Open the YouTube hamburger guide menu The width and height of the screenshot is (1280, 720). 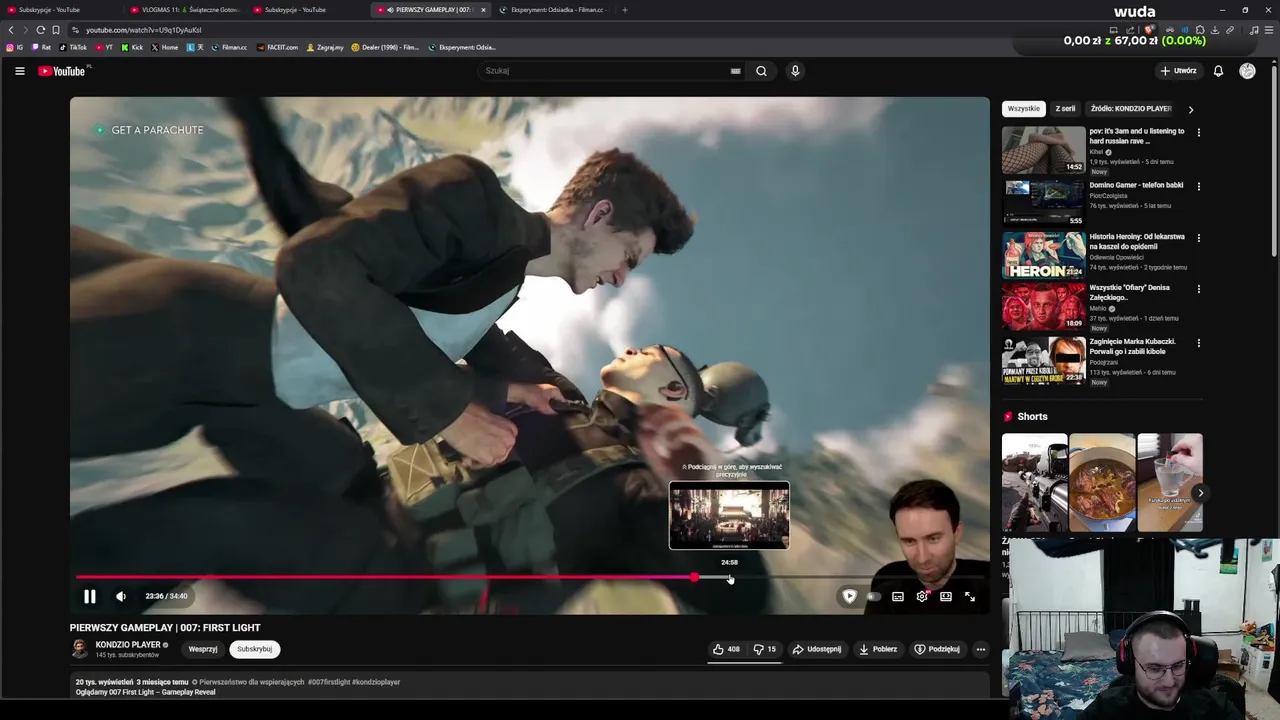pos(19,71)
